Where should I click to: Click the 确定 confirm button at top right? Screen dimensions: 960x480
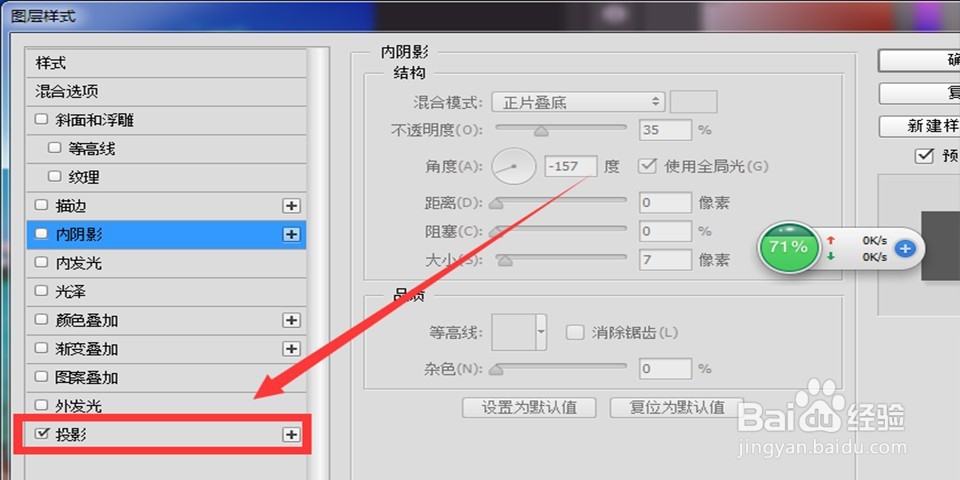click(919, 60)
